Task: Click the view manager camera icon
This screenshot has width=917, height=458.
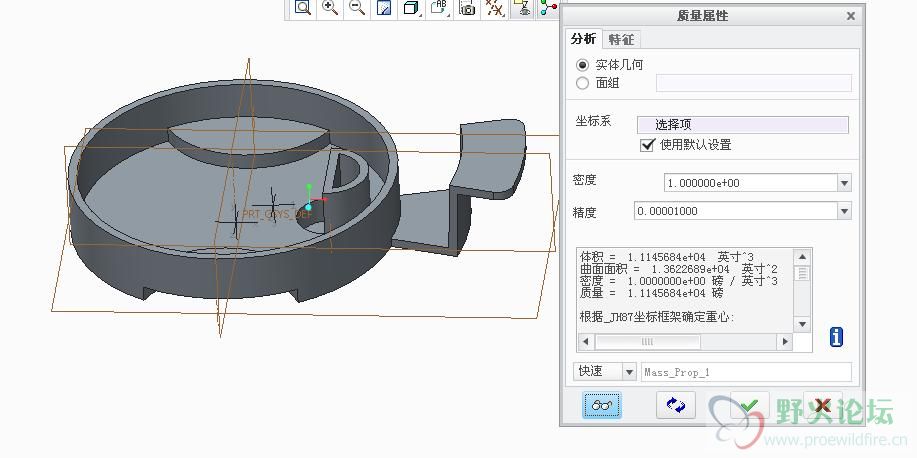Action: (x=467, y=8)
